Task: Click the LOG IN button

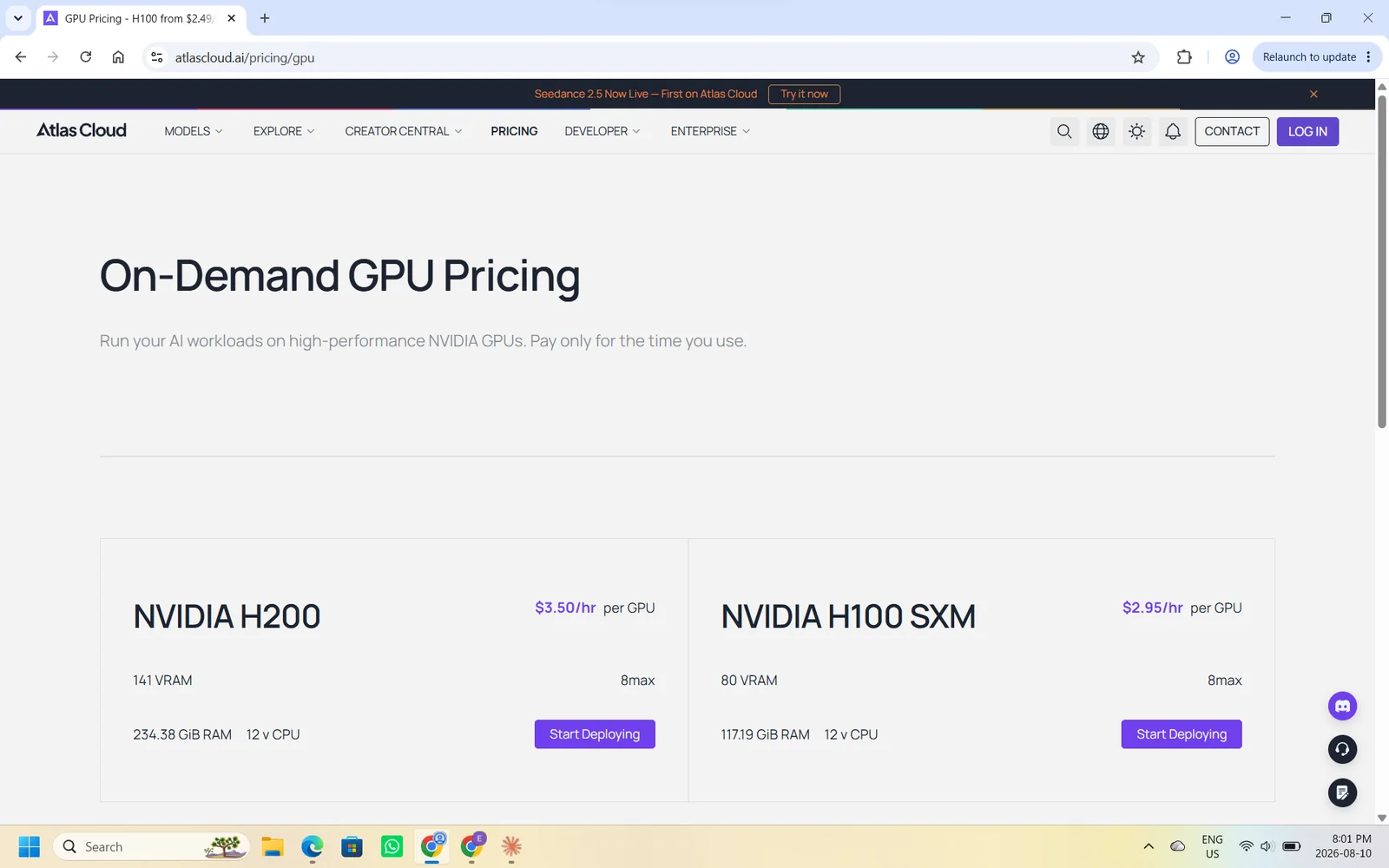Action: point(1307,131)
